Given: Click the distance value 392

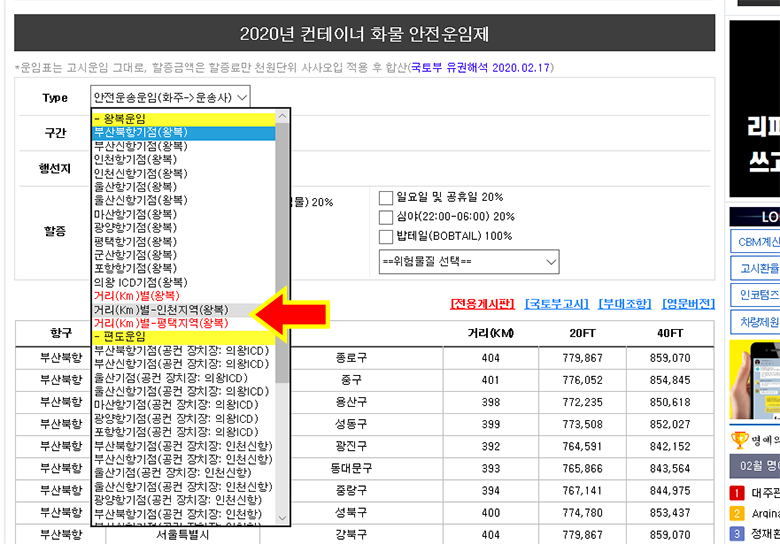Looking at the screenshot, I should 490,446.
